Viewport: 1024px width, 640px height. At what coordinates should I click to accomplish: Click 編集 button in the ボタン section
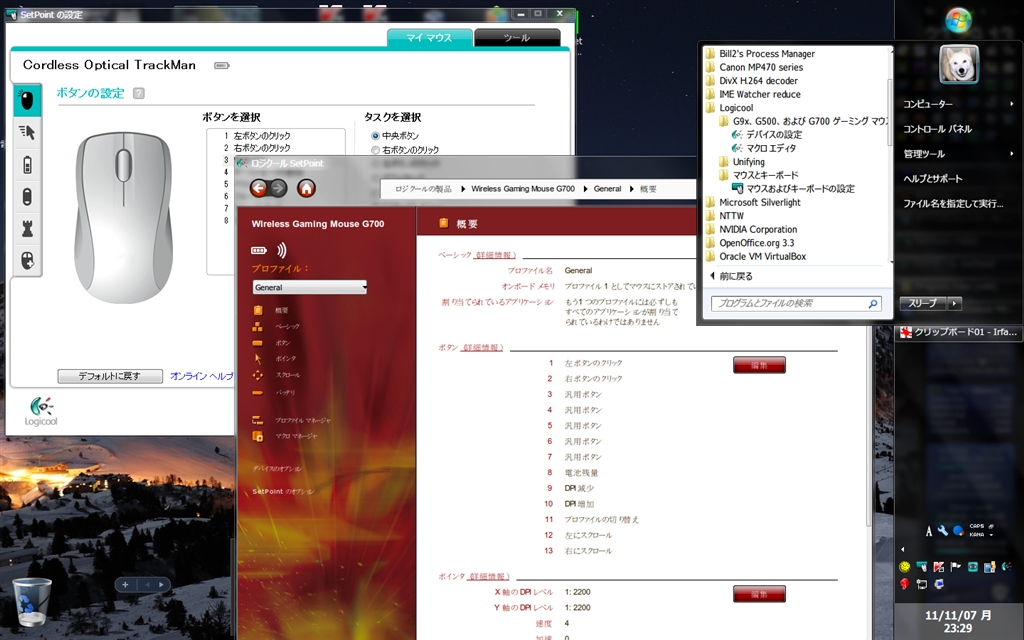pyautogui.click(x=759, y=365)
